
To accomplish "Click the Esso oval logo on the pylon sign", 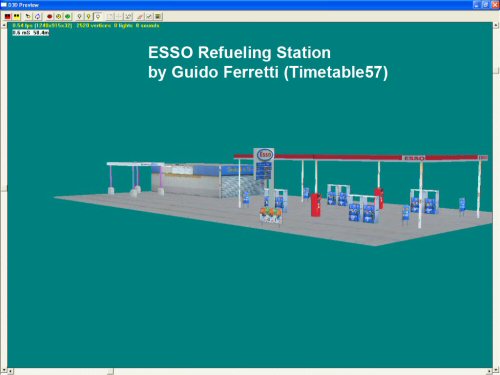I will [x=265, y=155].
